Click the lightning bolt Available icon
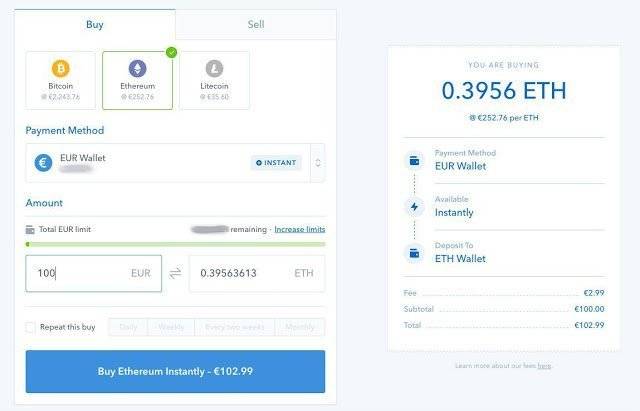Viewport: 640px width, 411px height. tap(414, 207)
